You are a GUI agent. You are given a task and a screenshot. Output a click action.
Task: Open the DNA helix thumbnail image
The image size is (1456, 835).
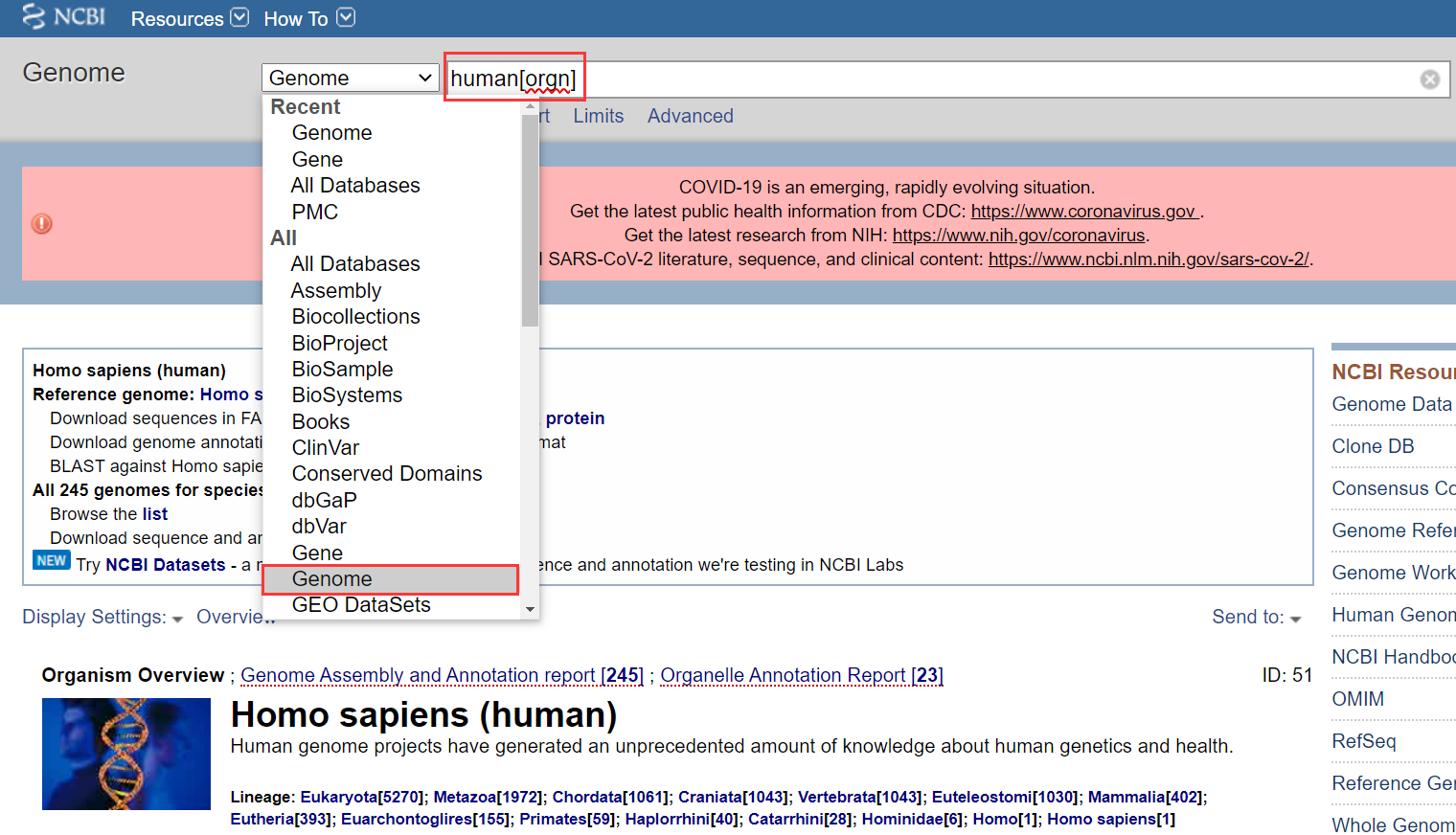[x=126, y=754]
